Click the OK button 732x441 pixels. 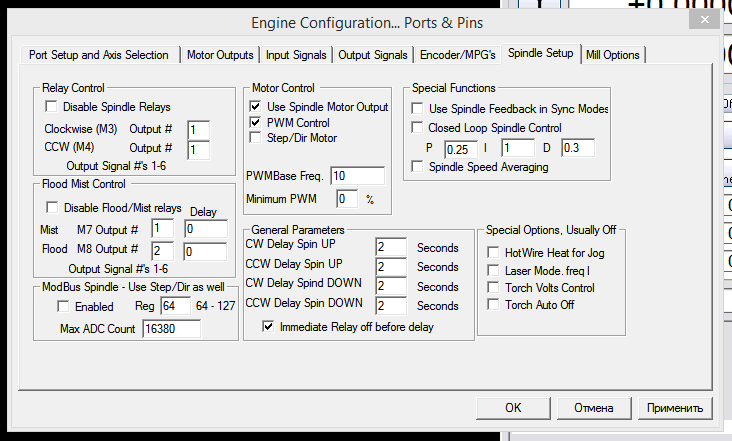(513, 407)
